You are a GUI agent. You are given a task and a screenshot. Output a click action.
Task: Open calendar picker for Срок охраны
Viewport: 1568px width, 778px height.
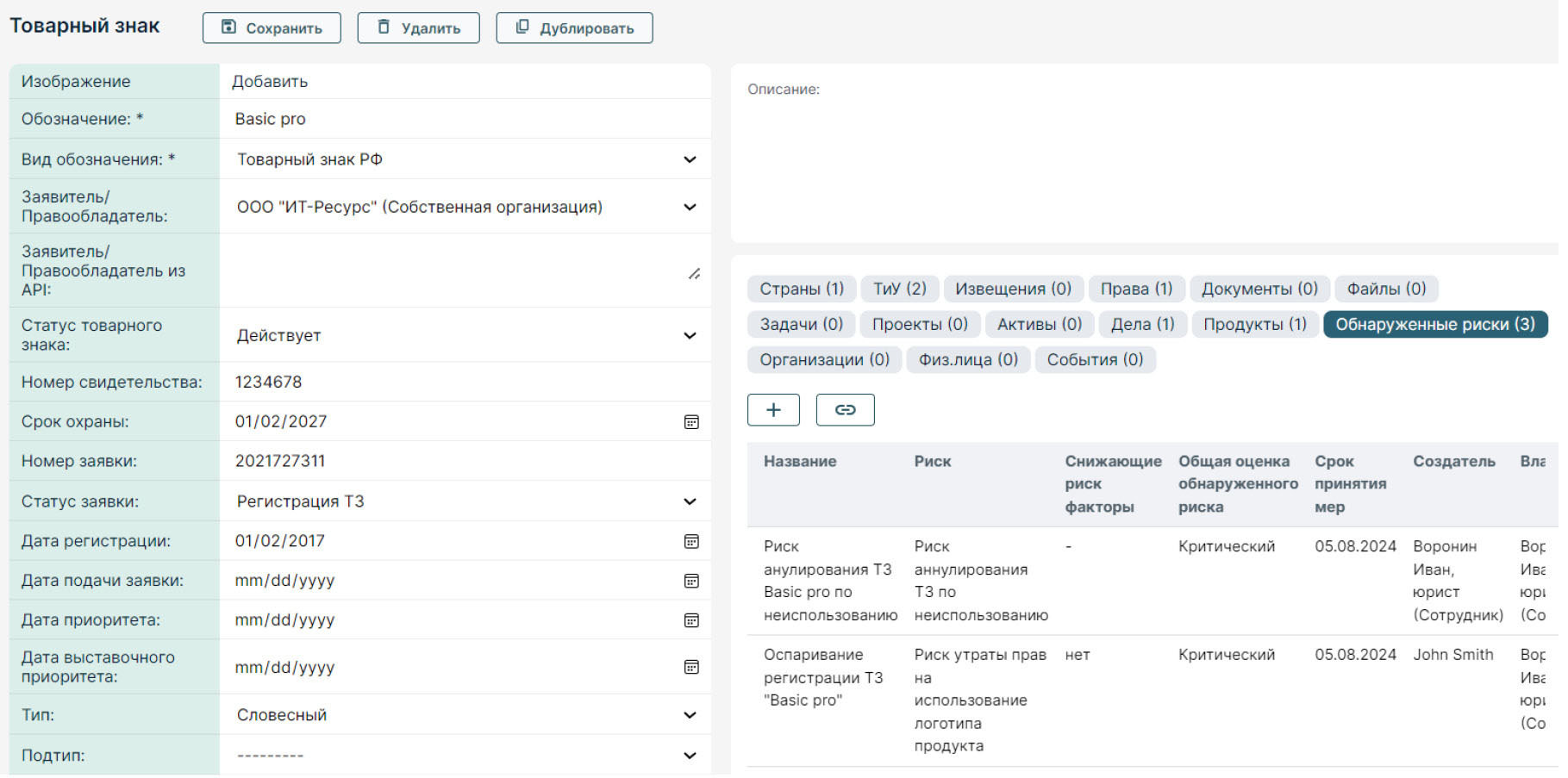[x=690, y=422]
